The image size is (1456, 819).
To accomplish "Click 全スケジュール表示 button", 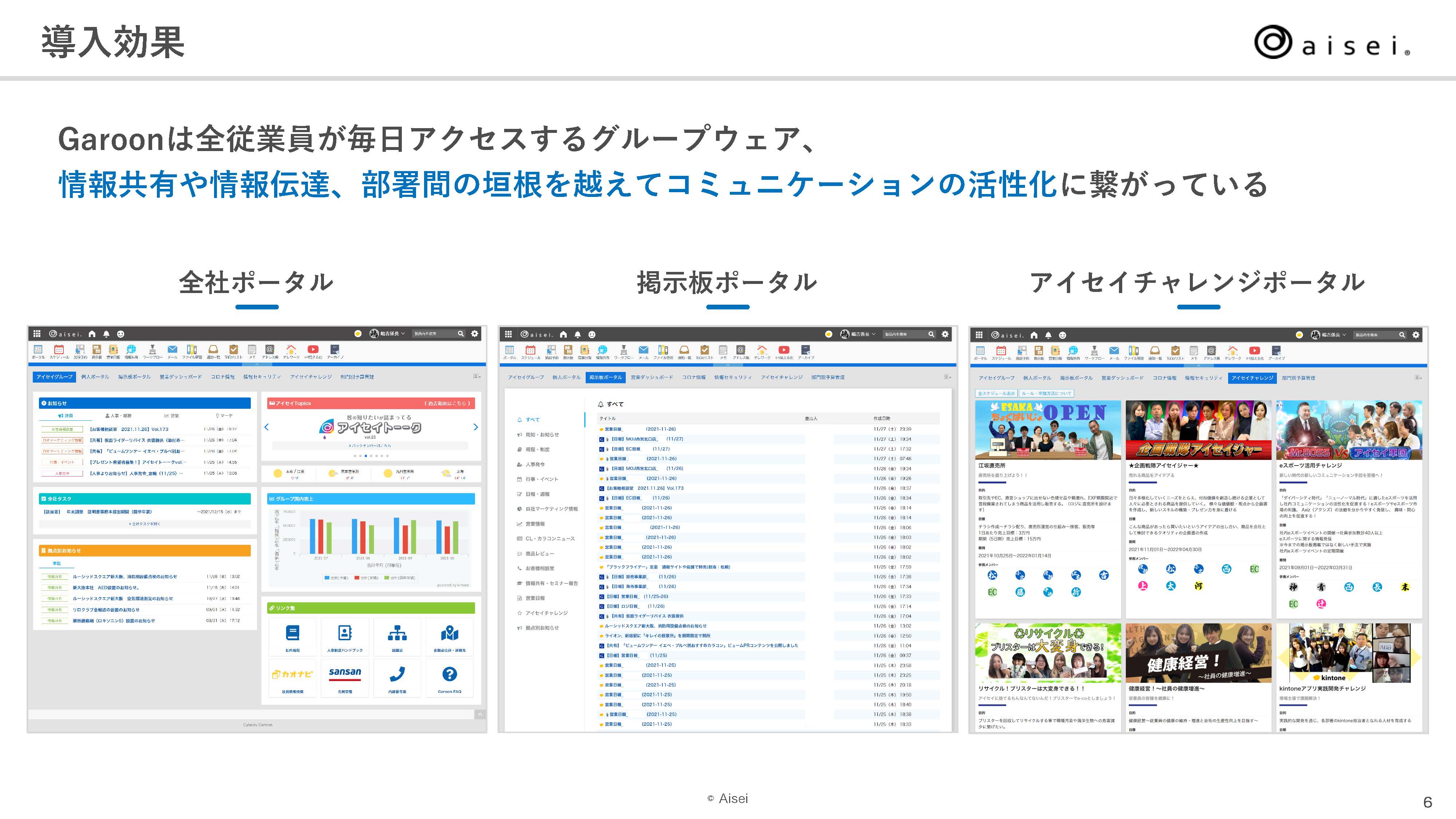I will tap(997, 393).
